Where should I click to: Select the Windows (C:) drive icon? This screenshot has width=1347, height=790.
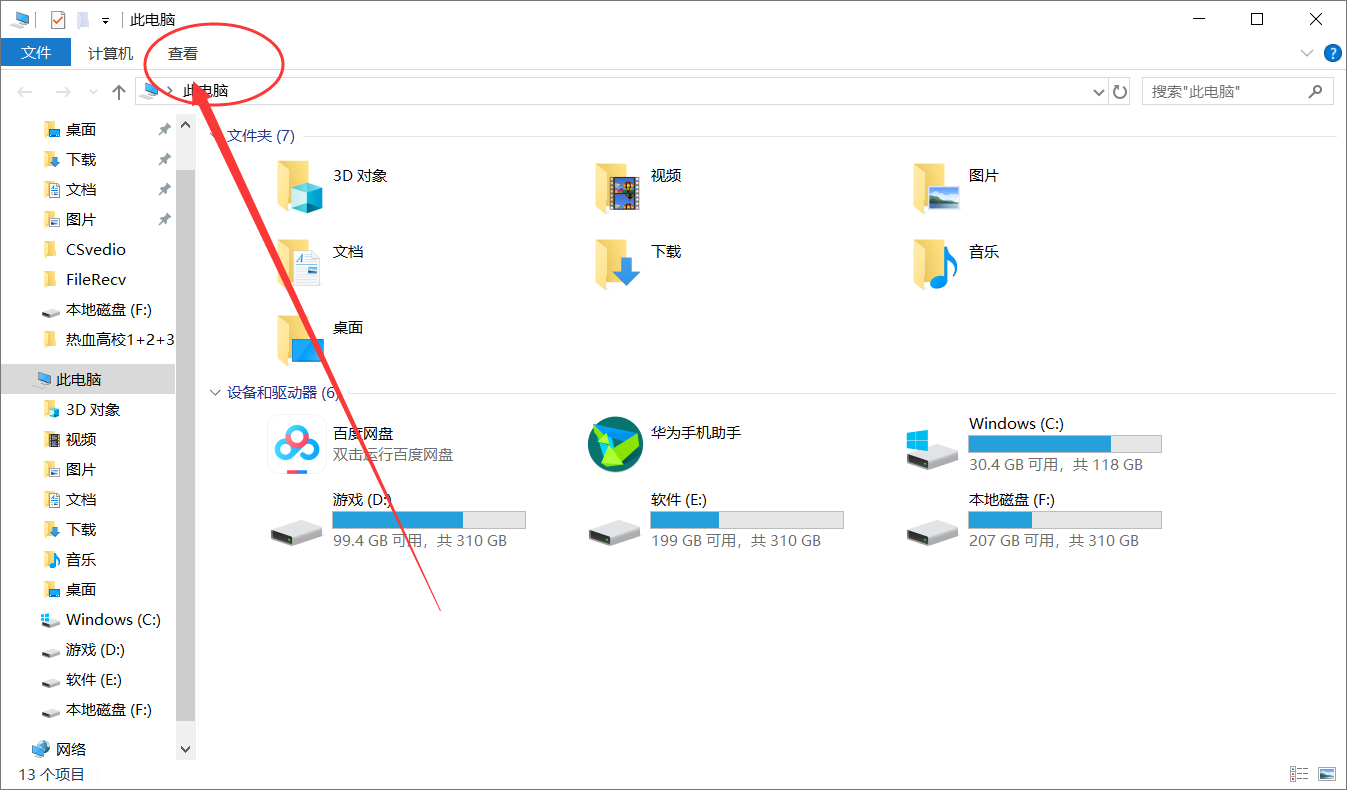932,448
